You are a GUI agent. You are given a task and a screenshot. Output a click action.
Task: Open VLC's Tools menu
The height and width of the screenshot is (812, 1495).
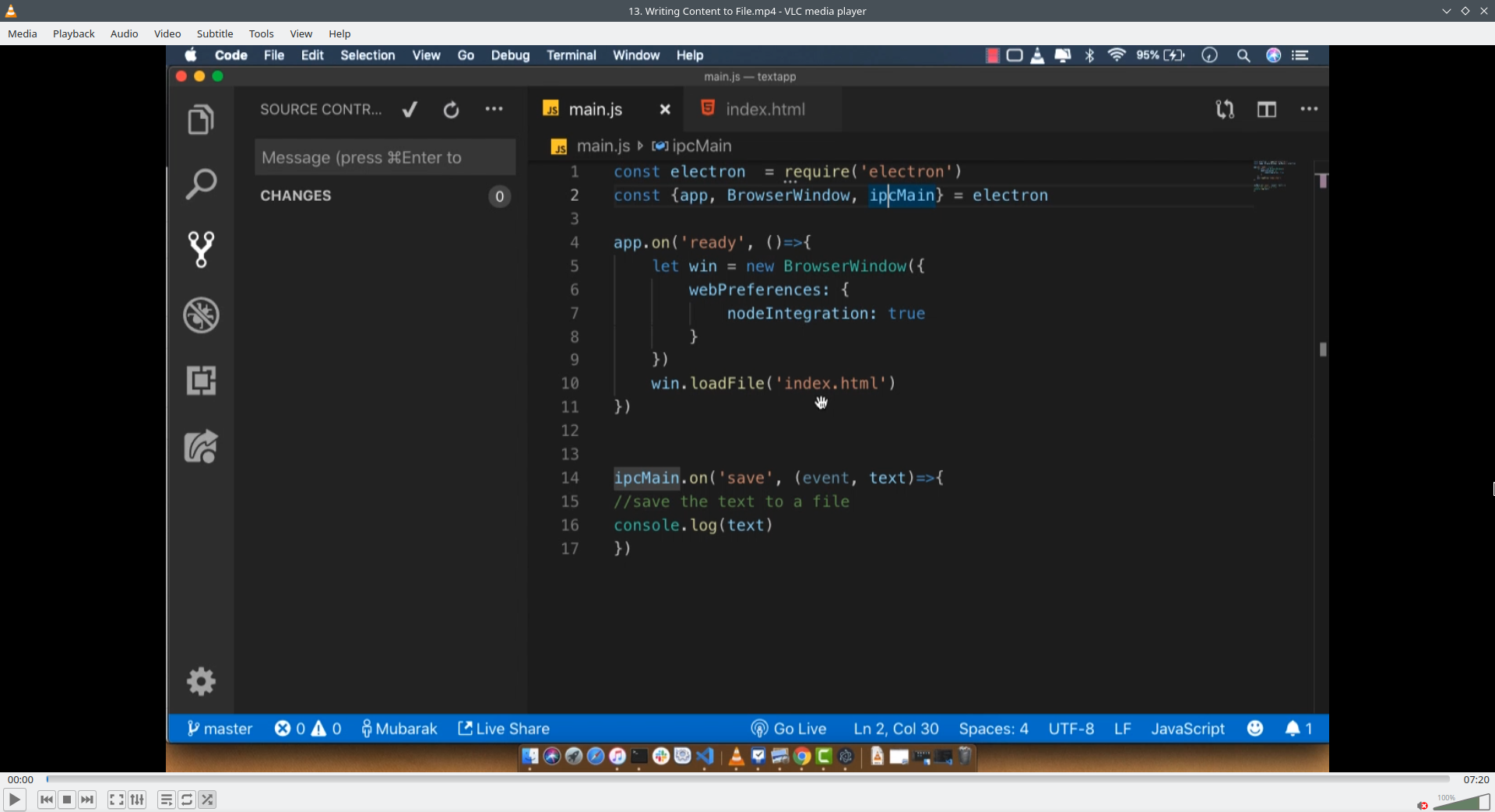[x=262, y=33]
